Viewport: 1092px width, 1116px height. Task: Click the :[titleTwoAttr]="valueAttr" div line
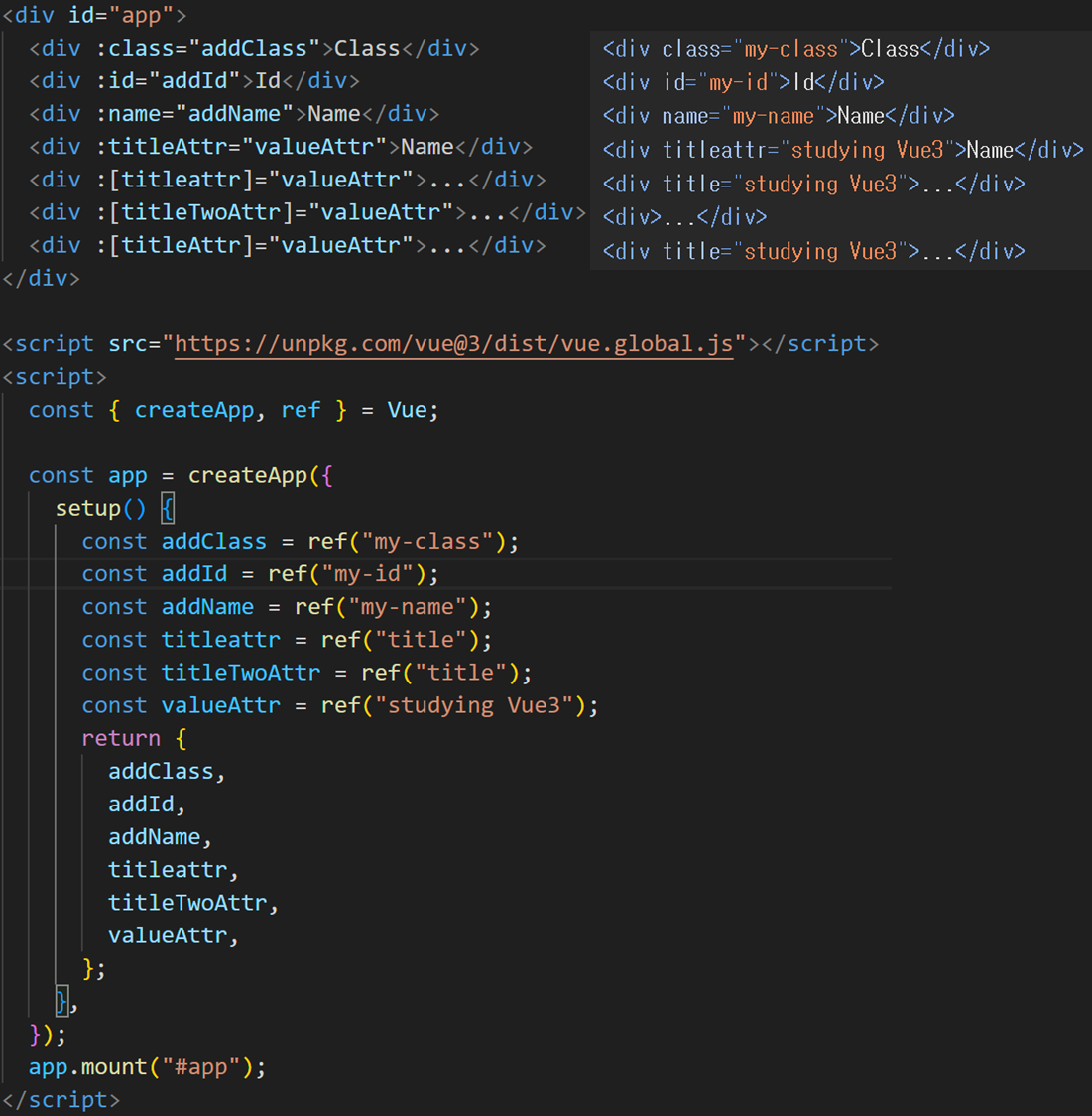pos(307,212)
